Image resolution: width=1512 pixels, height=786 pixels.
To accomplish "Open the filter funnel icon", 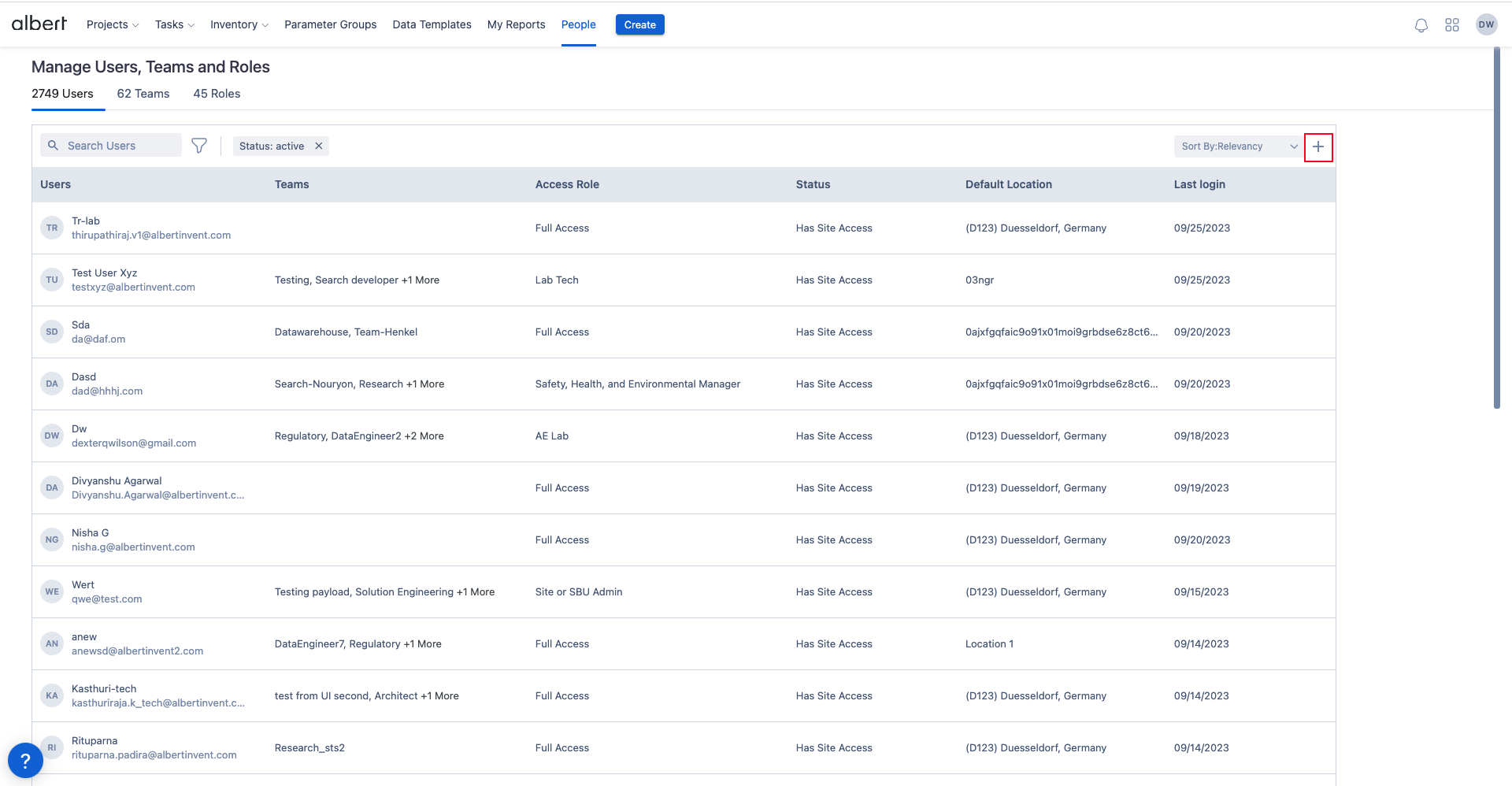I will click(199, 146).
